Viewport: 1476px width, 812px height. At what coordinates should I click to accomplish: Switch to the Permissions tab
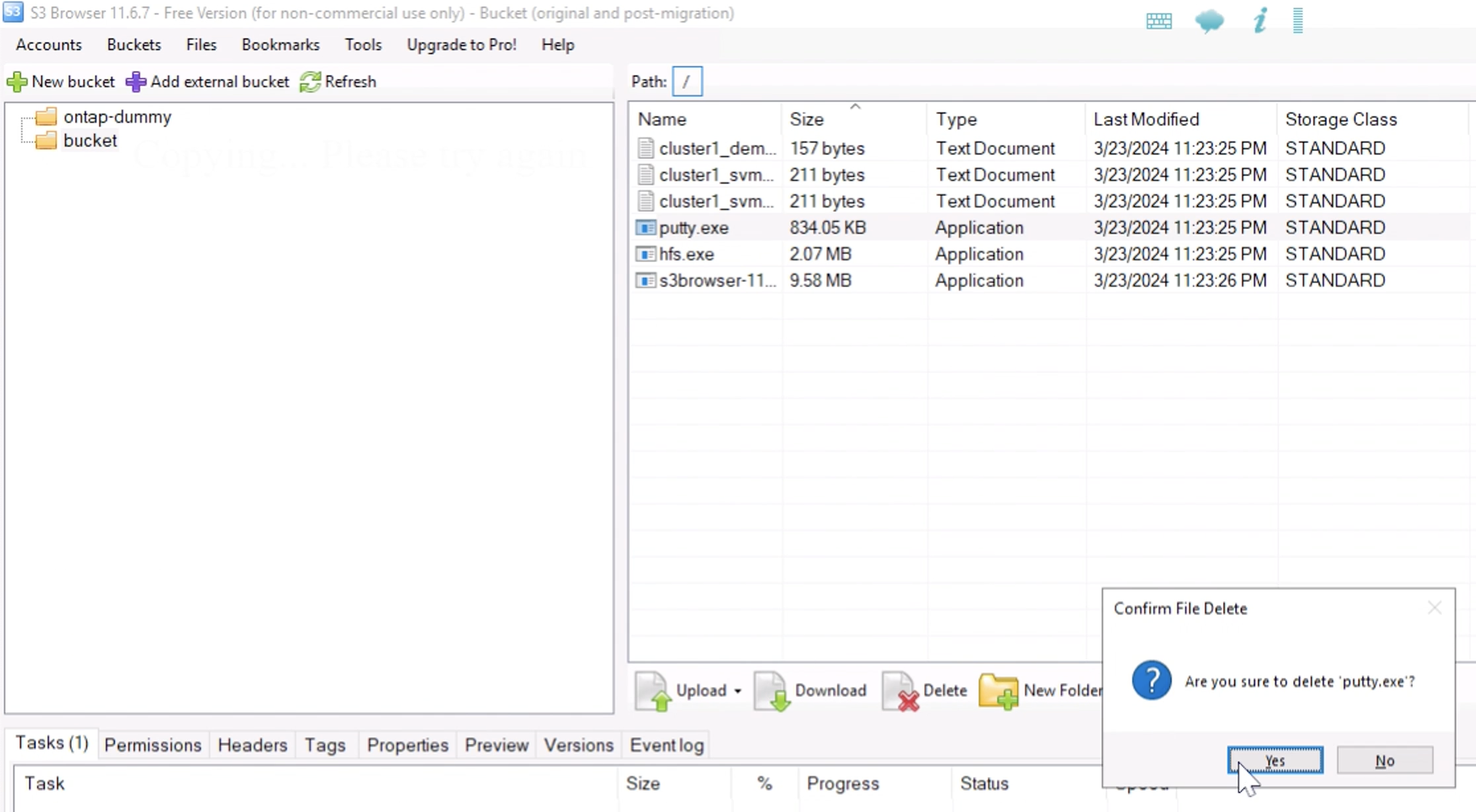153,745
